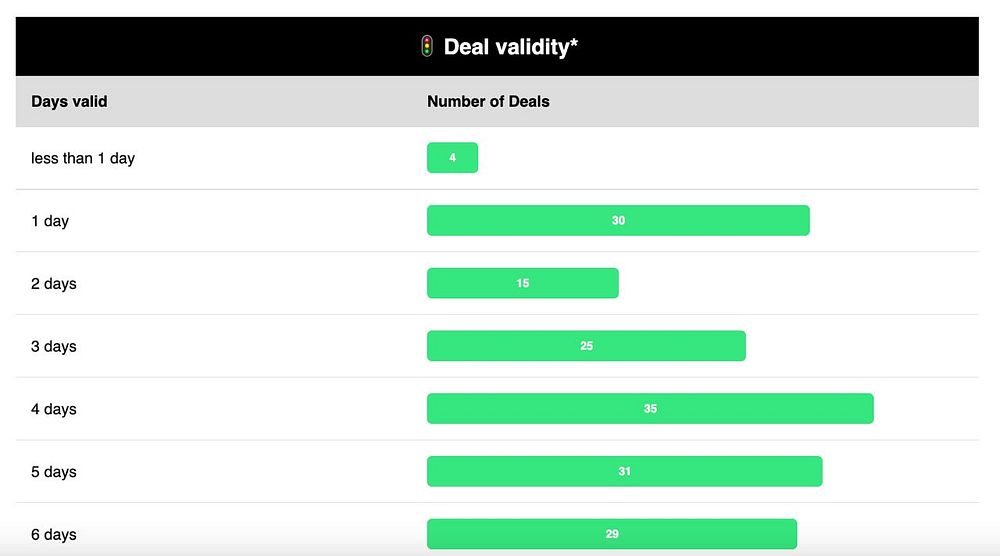Click the traffic light icon in header

[x=427, y=46]
